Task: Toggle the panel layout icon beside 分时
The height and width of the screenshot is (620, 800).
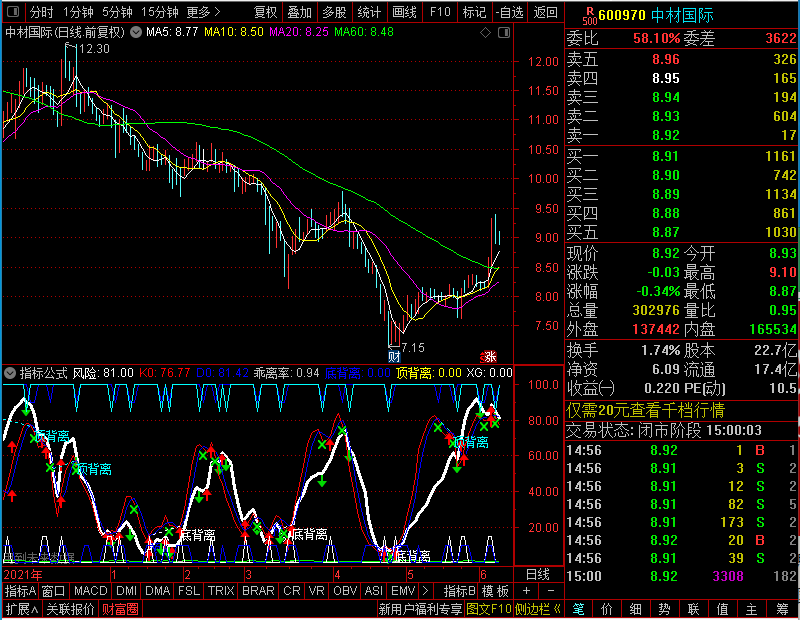Action: (x=13, y=12)
